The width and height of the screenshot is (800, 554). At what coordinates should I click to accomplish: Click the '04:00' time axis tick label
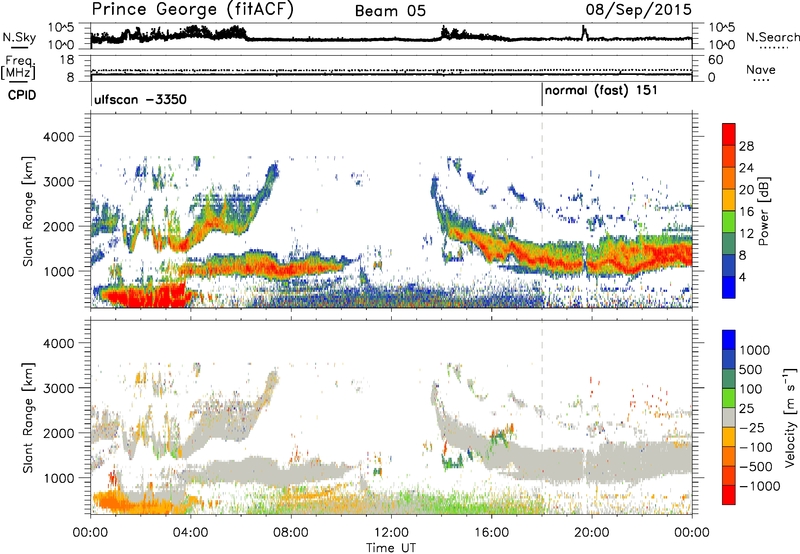click(191, 533)
